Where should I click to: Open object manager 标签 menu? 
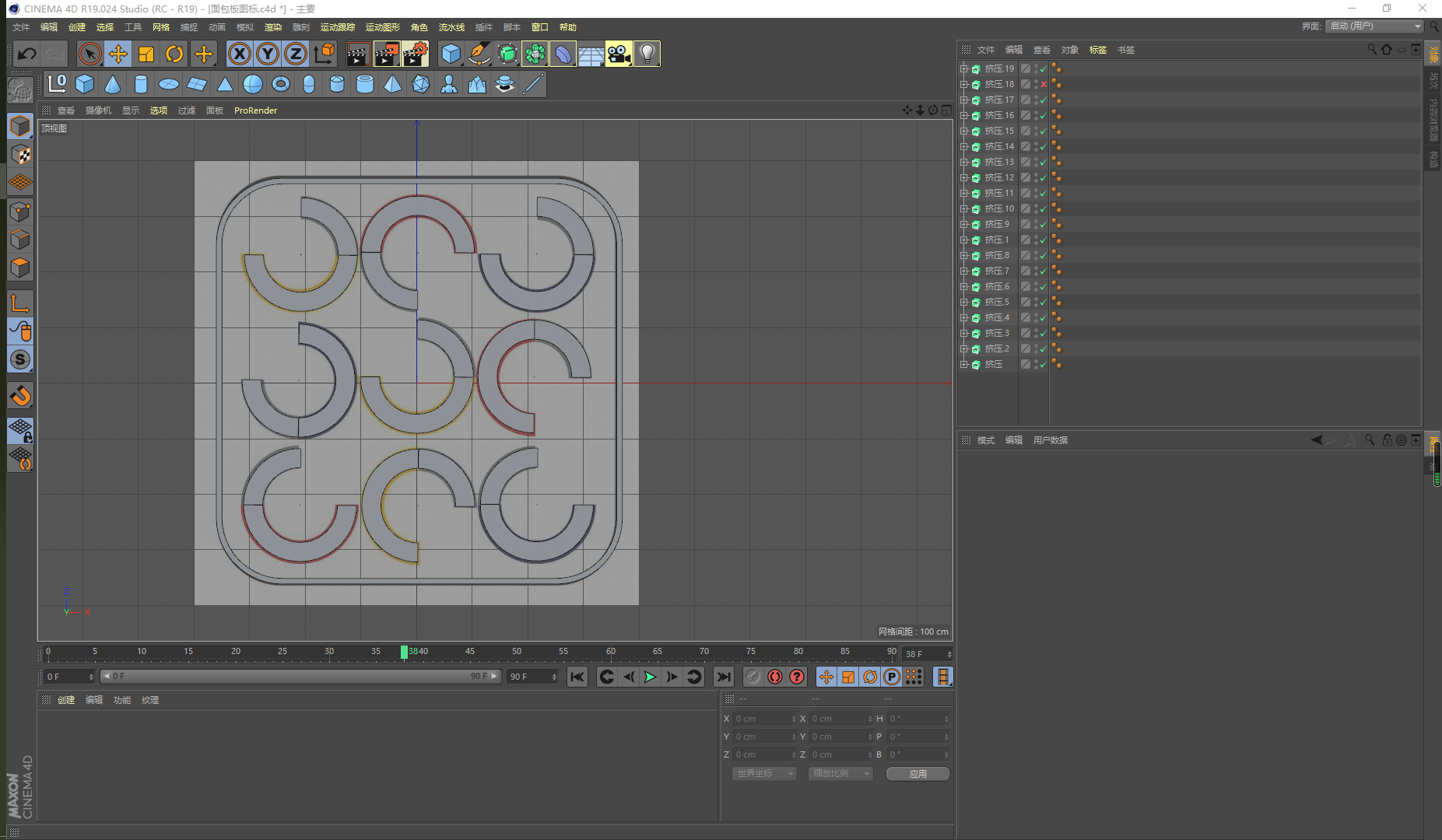[1098, 50]
